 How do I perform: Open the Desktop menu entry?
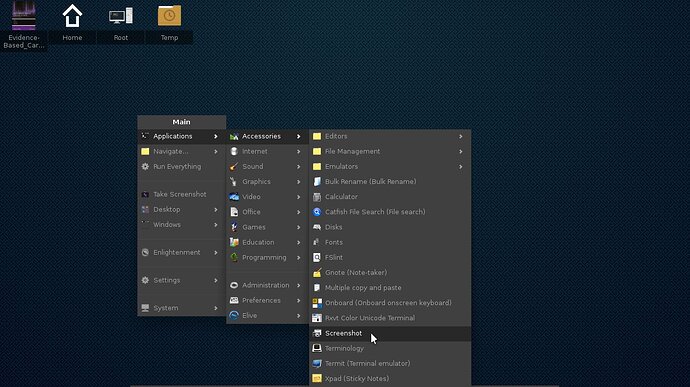click(x=181, y=210)
